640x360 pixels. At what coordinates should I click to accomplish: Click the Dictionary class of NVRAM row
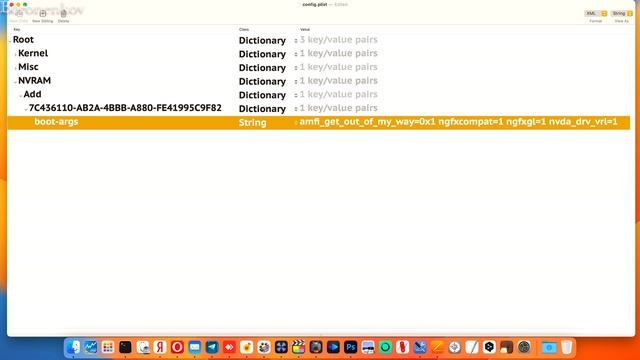(x=262, y=81)
